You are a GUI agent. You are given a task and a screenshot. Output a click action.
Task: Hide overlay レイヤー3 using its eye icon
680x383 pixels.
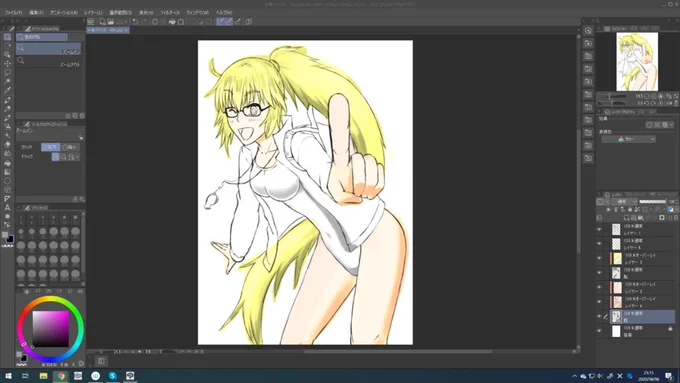tap(599, 287)
